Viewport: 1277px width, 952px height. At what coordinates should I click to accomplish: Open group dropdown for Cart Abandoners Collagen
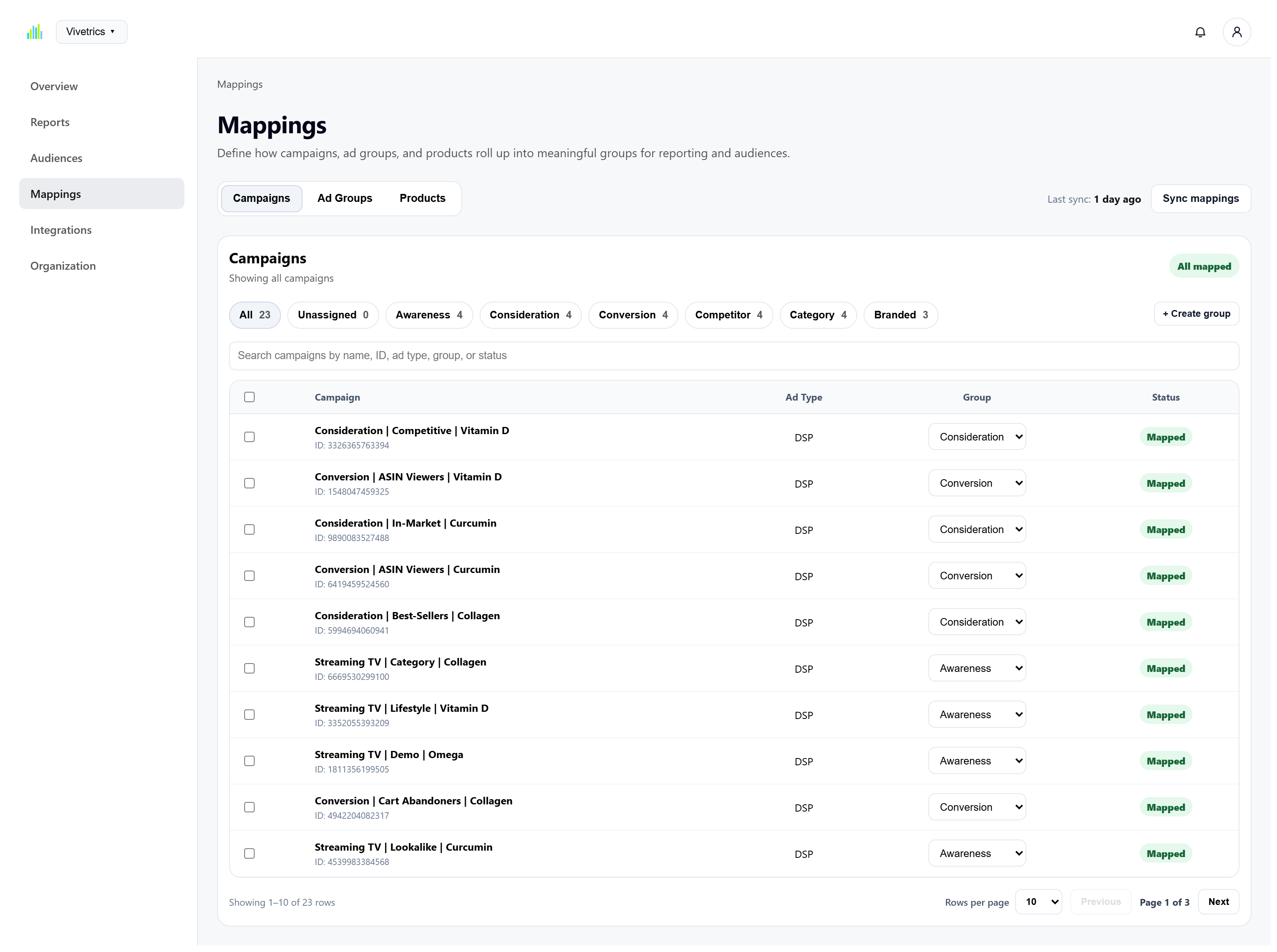[x=977, y=807]
